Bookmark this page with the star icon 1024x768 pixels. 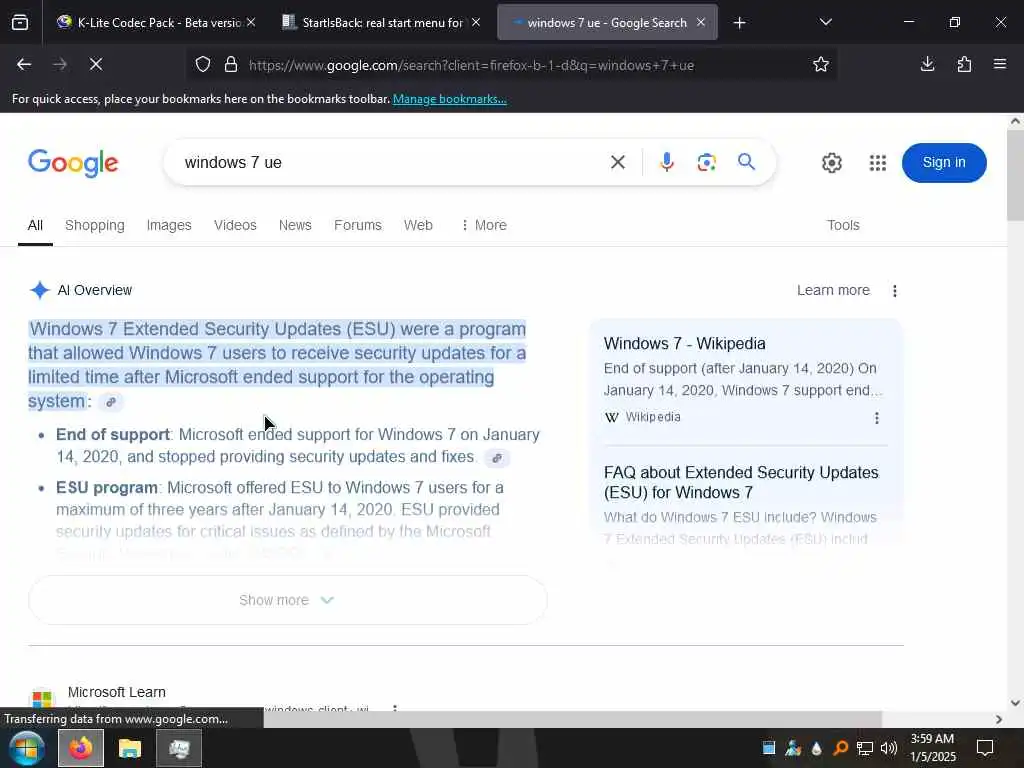pyautogui.click(x=821, y=65)
